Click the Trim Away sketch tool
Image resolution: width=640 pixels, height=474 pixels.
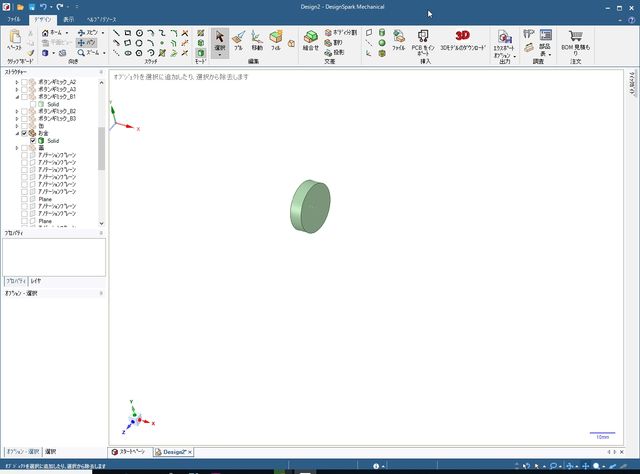click(185, 33)
